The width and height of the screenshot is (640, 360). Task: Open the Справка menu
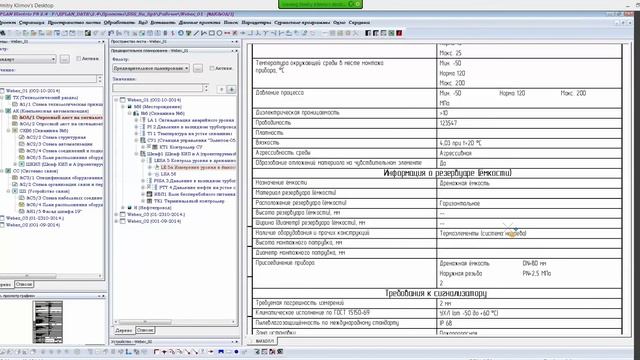pyautogui.click(x=359, y=23)
